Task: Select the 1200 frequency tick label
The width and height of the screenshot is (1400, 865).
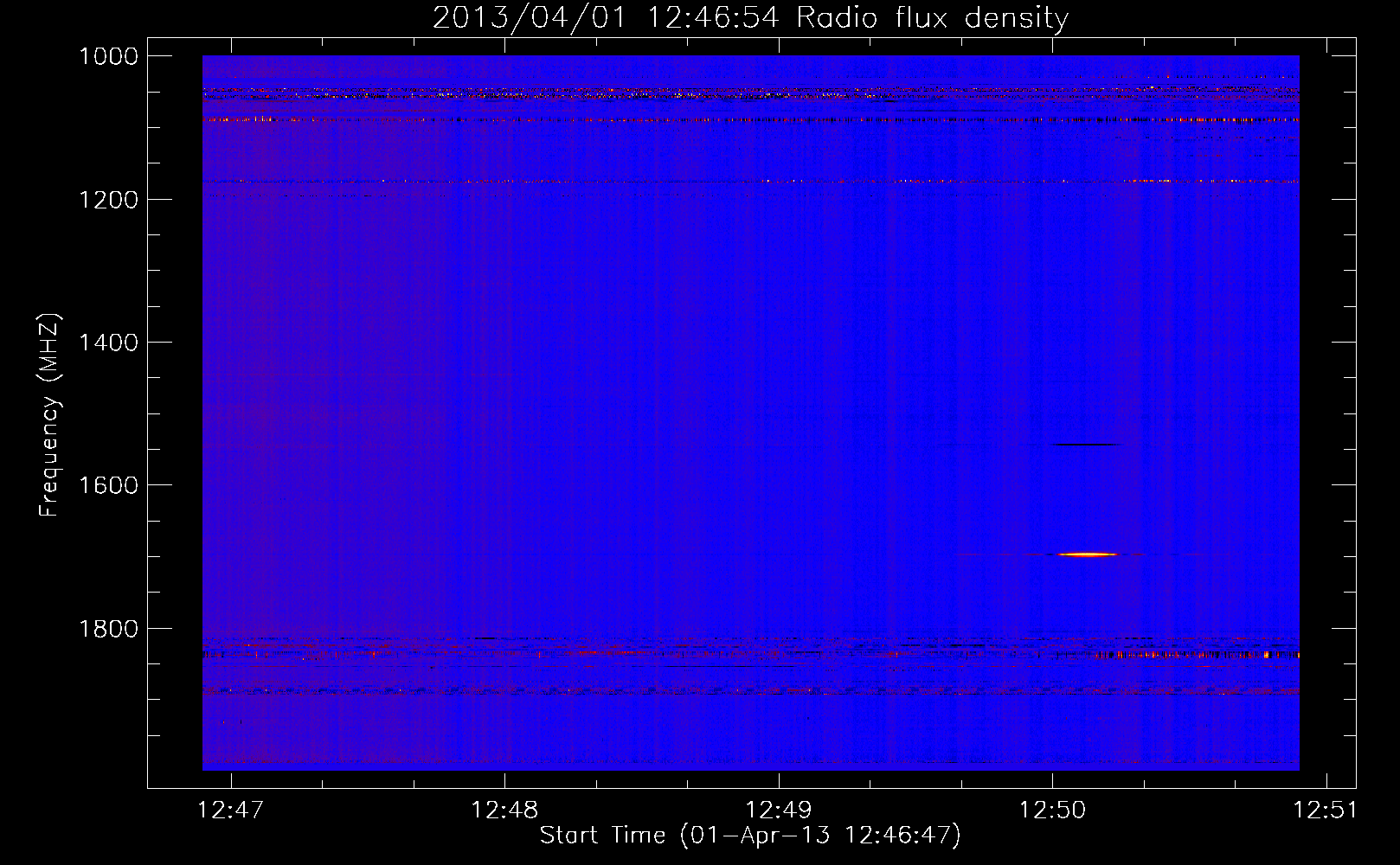Action: [108, 200]
